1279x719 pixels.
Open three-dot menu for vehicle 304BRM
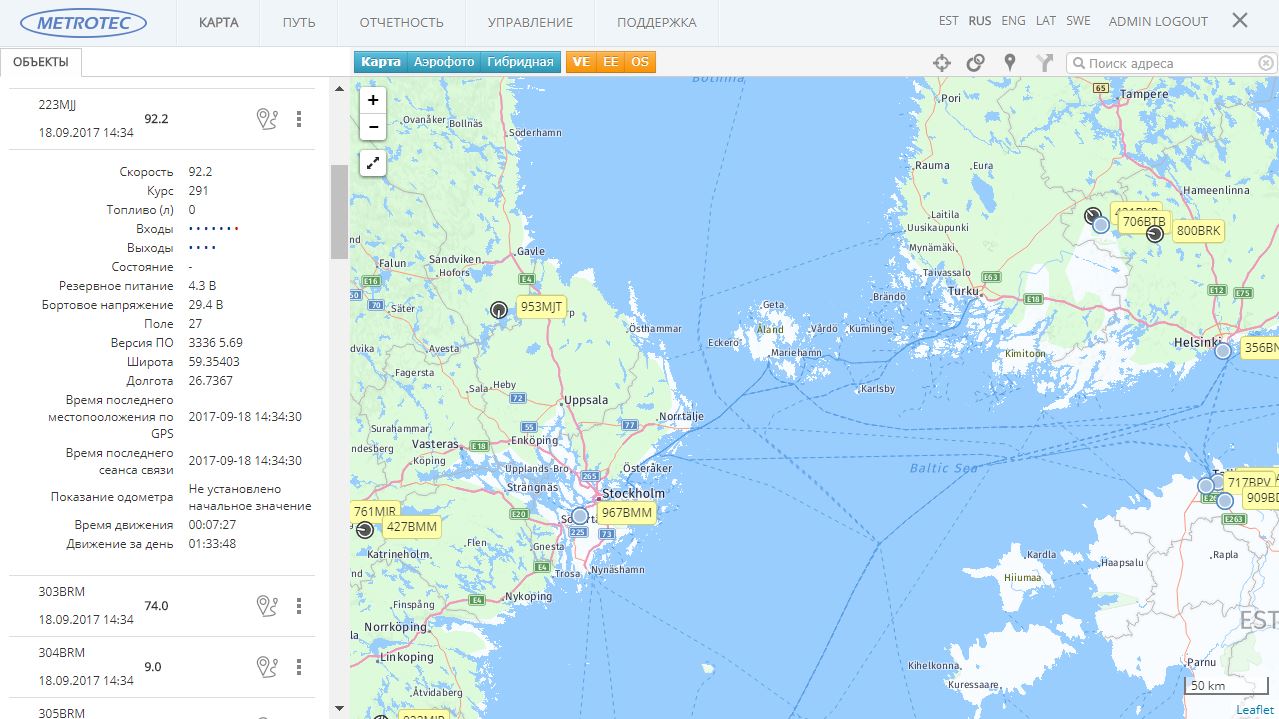click(299, 667)
